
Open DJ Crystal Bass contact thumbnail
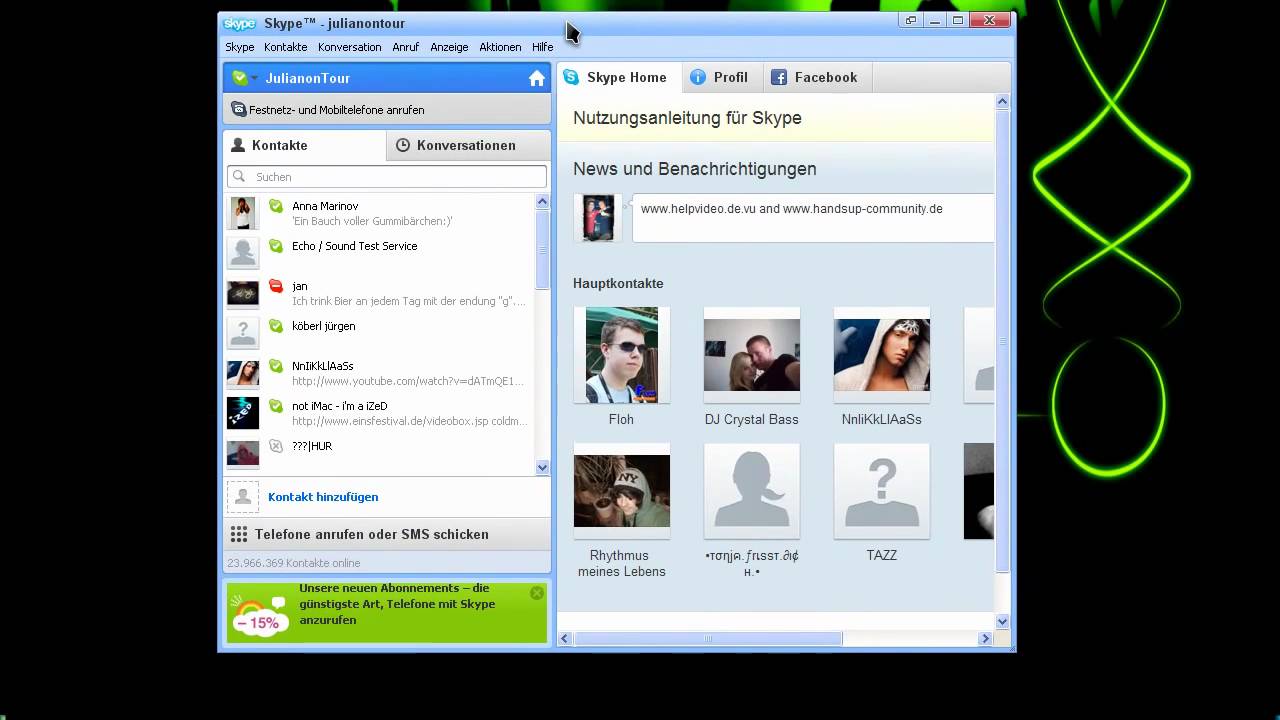click(752, 355)
